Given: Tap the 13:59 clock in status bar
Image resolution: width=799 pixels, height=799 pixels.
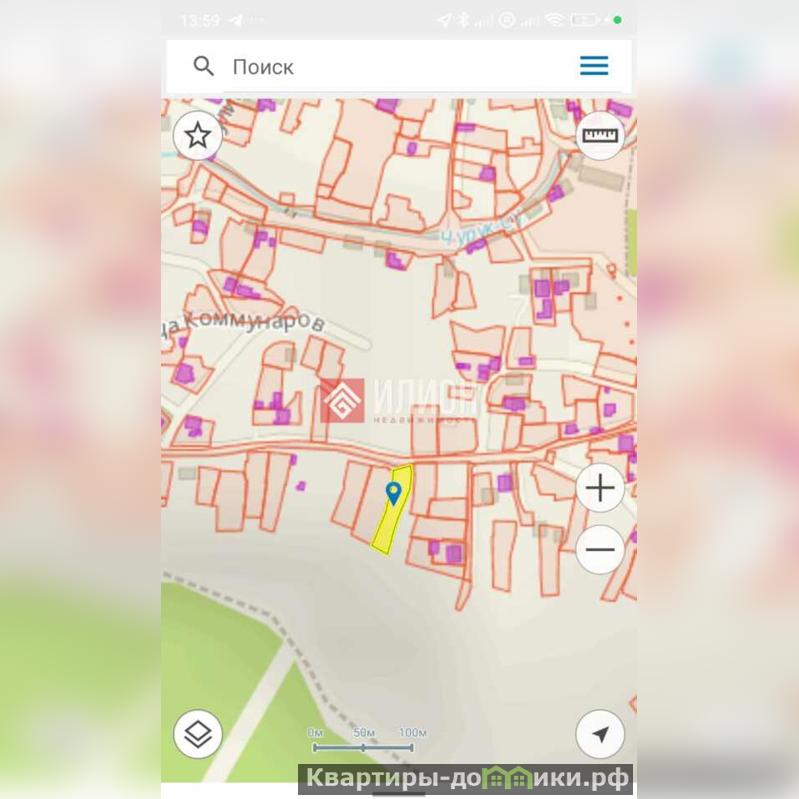Looking at the screenshot, I should [200, 20].
